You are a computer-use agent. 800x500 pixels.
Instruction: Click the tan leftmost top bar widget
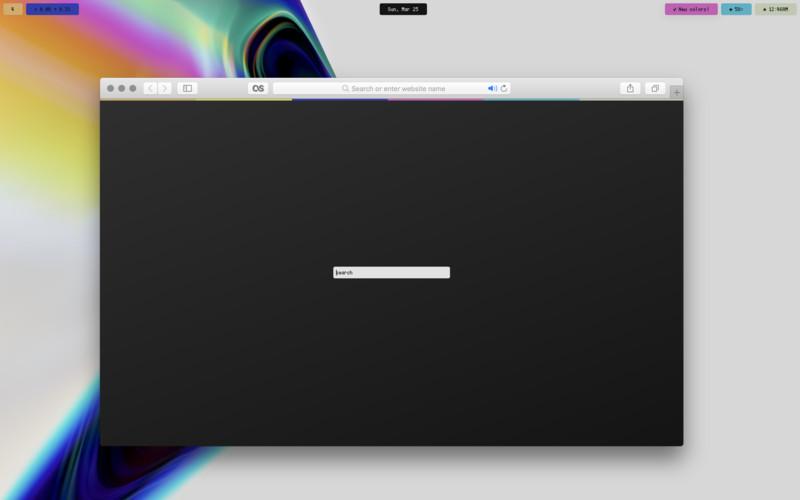pyautogui.click(x=13, y=9)
